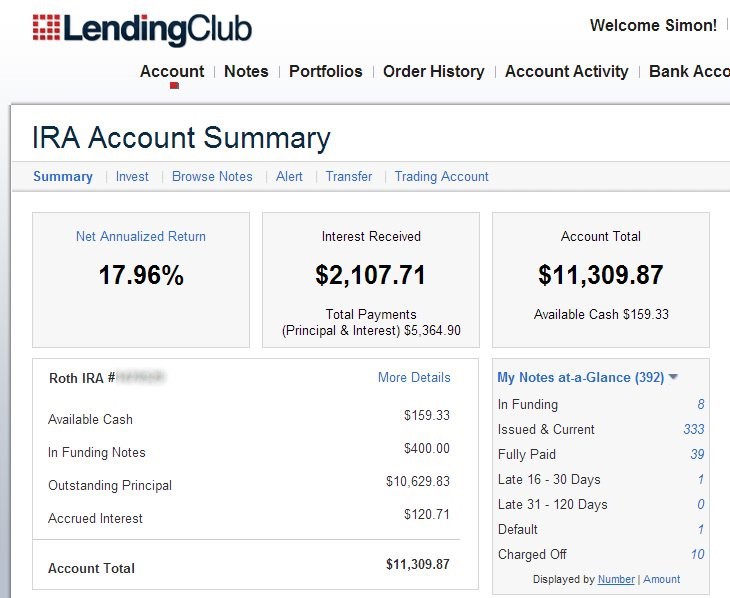Expand My Notes at-a-Glance dropdown arrow

coord(673,377)
